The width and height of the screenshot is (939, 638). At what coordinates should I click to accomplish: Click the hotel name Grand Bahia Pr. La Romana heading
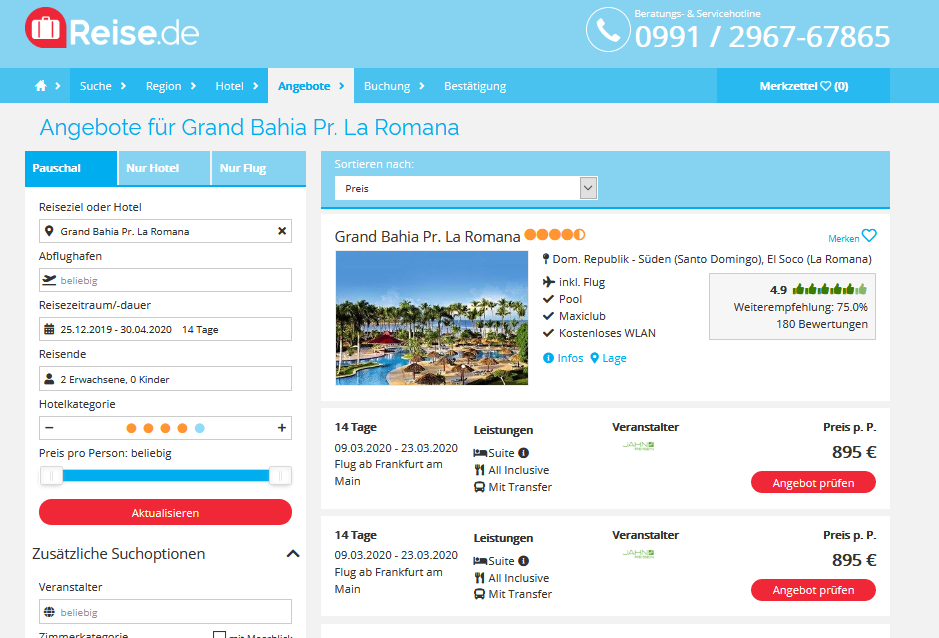tap(427, 237)
